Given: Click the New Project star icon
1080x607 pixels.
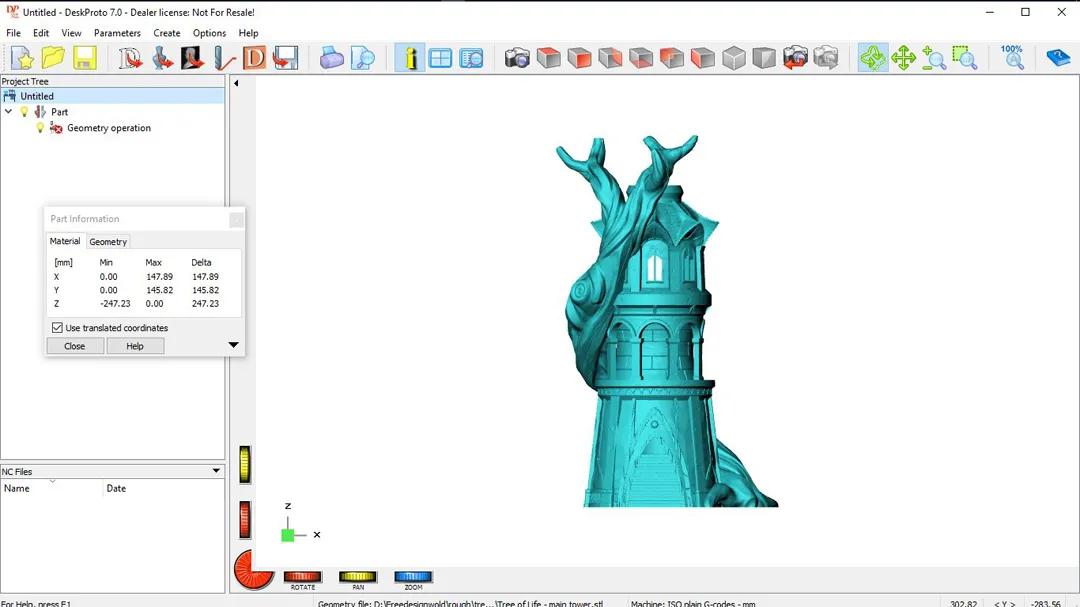Looking at the screenshot, I should click(x=22, y=58).
